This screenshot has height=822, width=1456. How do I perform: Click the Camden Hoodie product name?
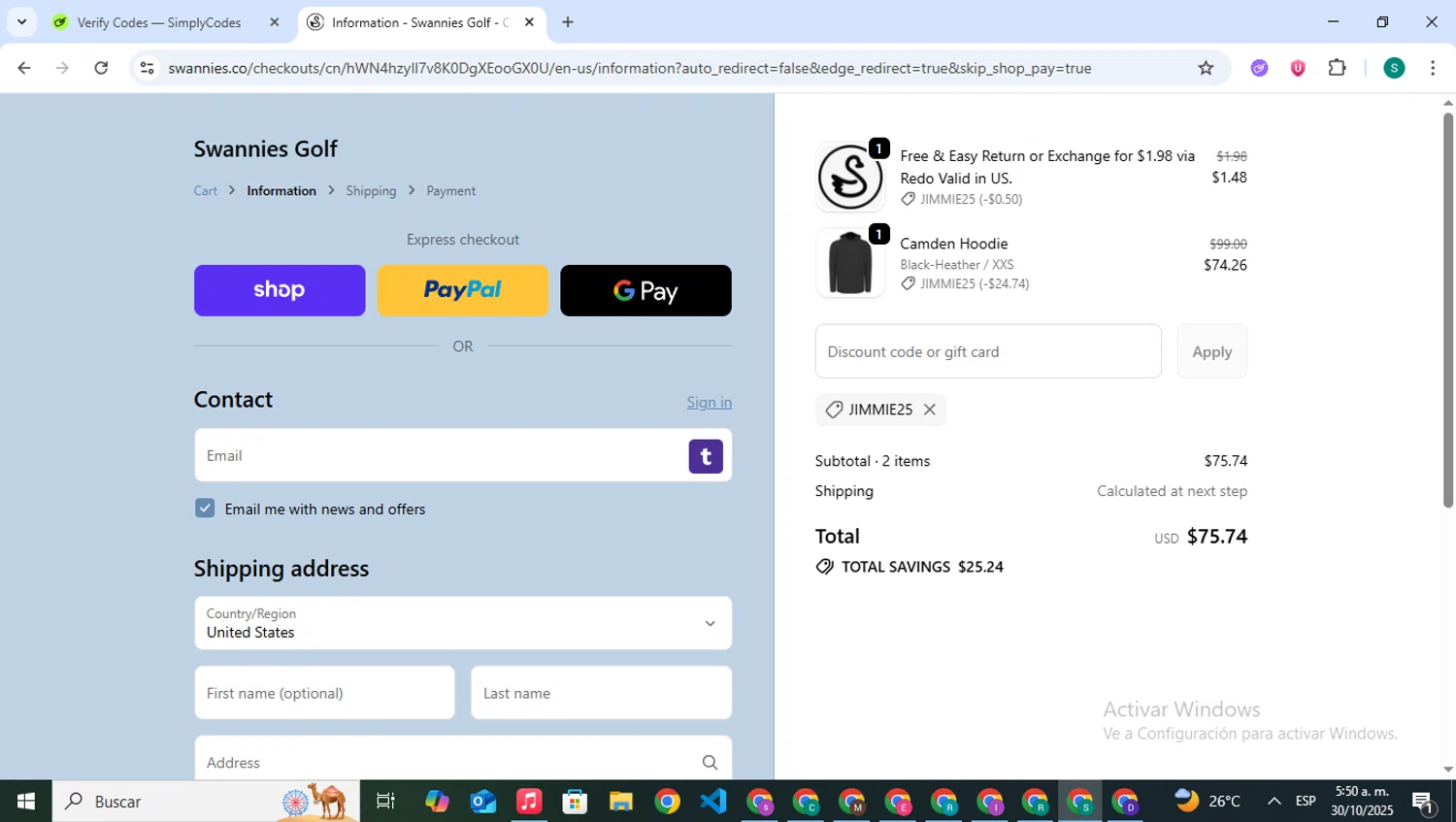pos(954,244)
